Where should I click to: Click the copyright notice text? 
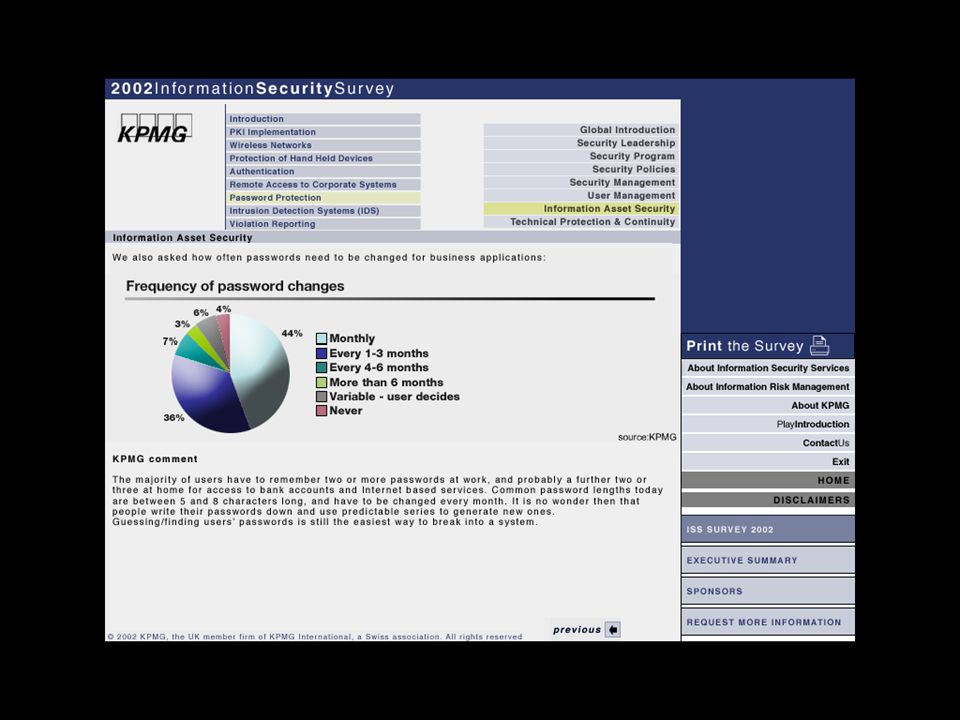pyautogui.click(x=315, y=637)
